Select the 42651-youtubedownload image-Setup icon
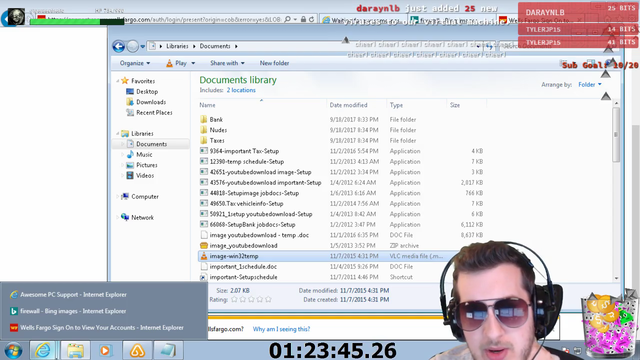Viewport: 640px width, 360px height. click(x=204, y=172)
